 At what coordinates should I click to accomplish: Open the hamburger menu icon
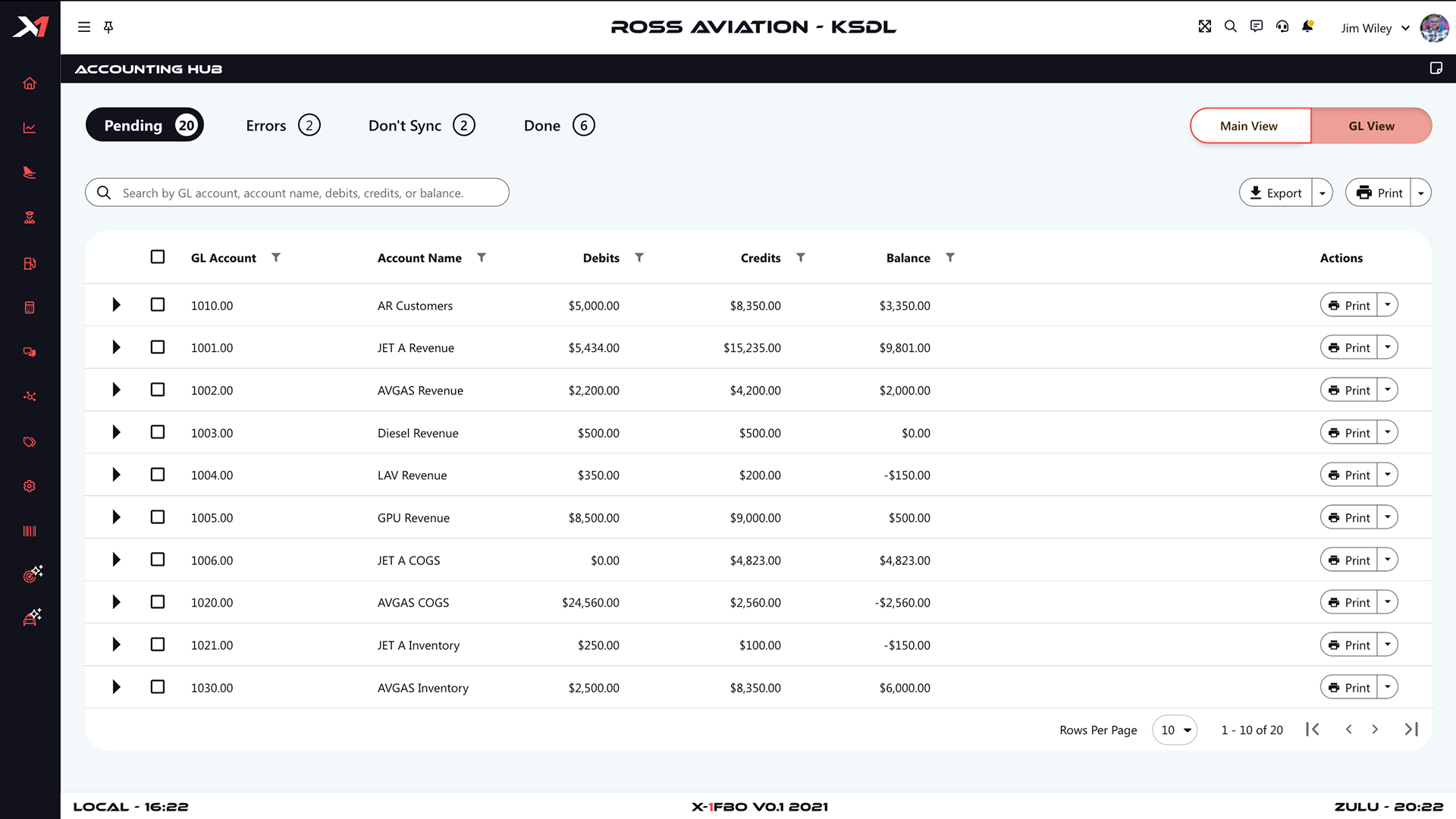coord(84,27)
